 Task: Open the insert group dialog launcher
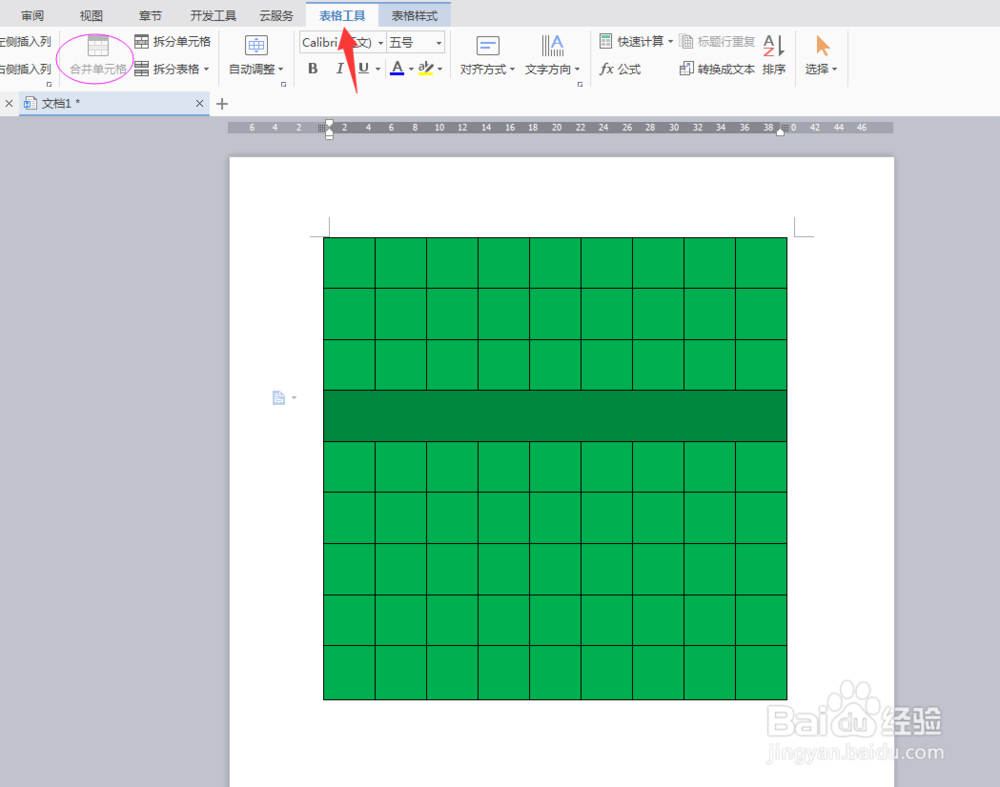tap(48, 84)
